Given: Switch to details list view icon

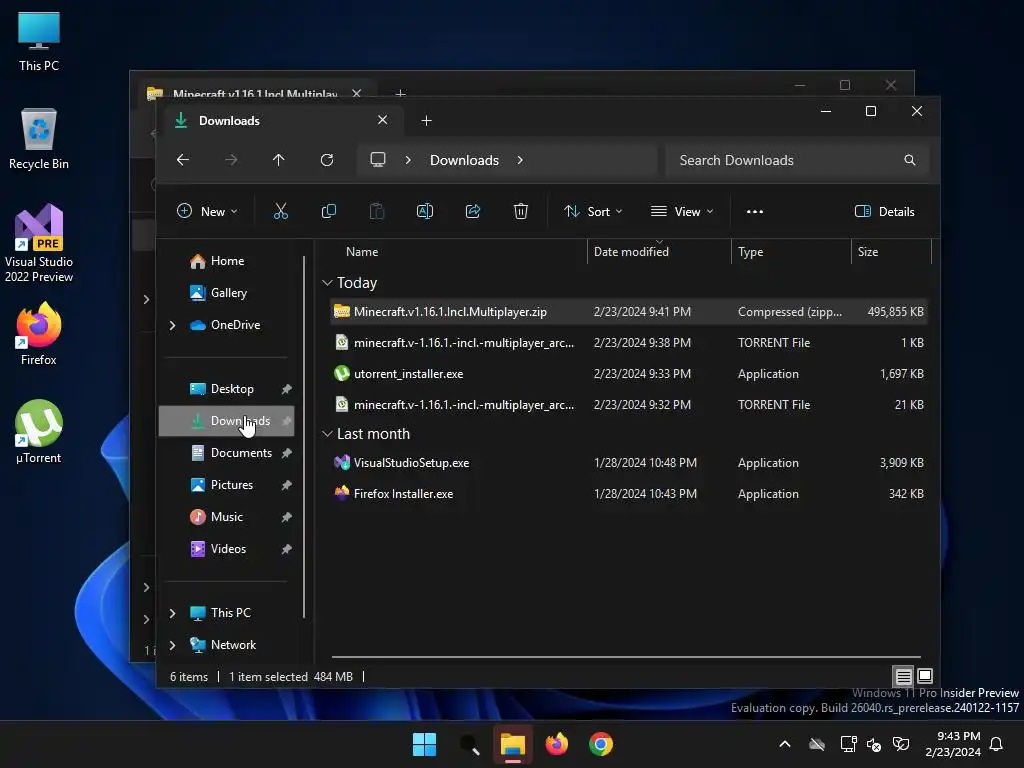Looking at the screenshot, I should pos(903,676).
